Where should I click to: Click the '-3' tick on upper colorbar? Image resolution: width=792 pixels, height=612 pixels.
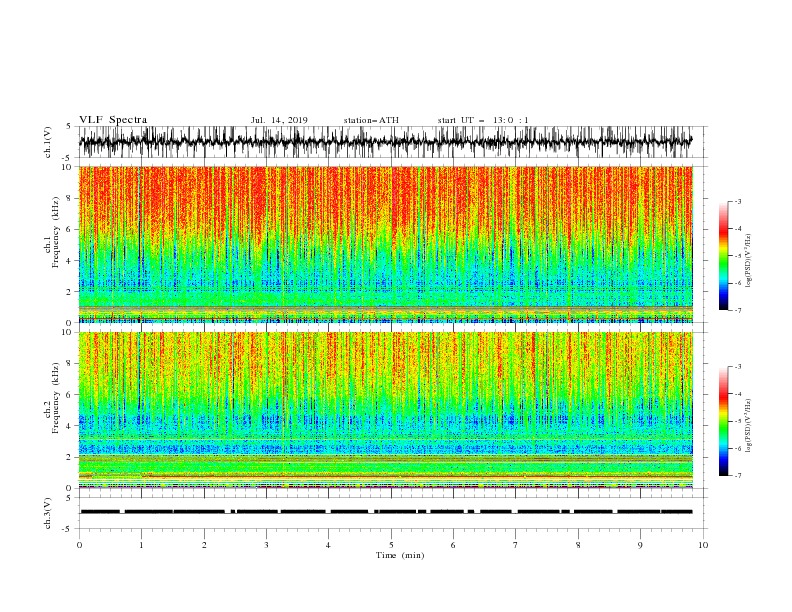[738, 201]
